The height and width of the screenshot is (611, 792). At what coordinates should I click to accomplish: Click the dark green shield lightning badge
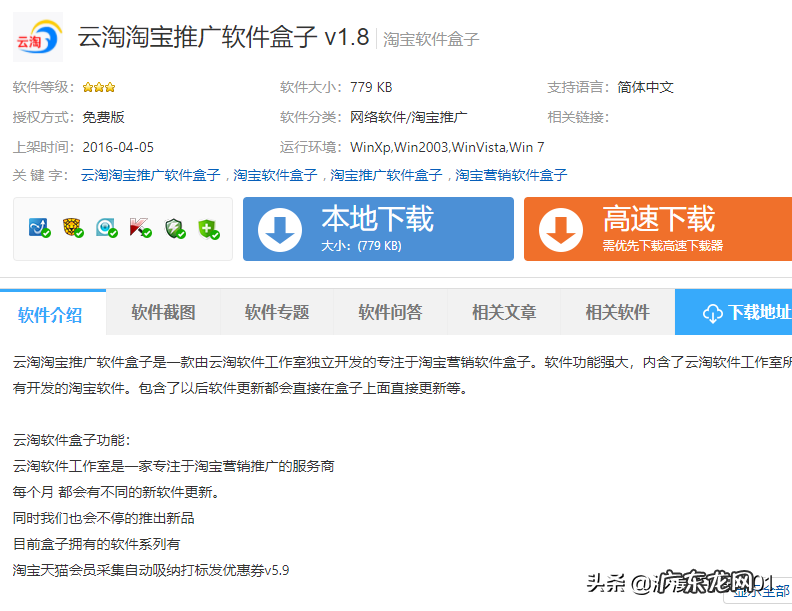(x=175, y=228)
